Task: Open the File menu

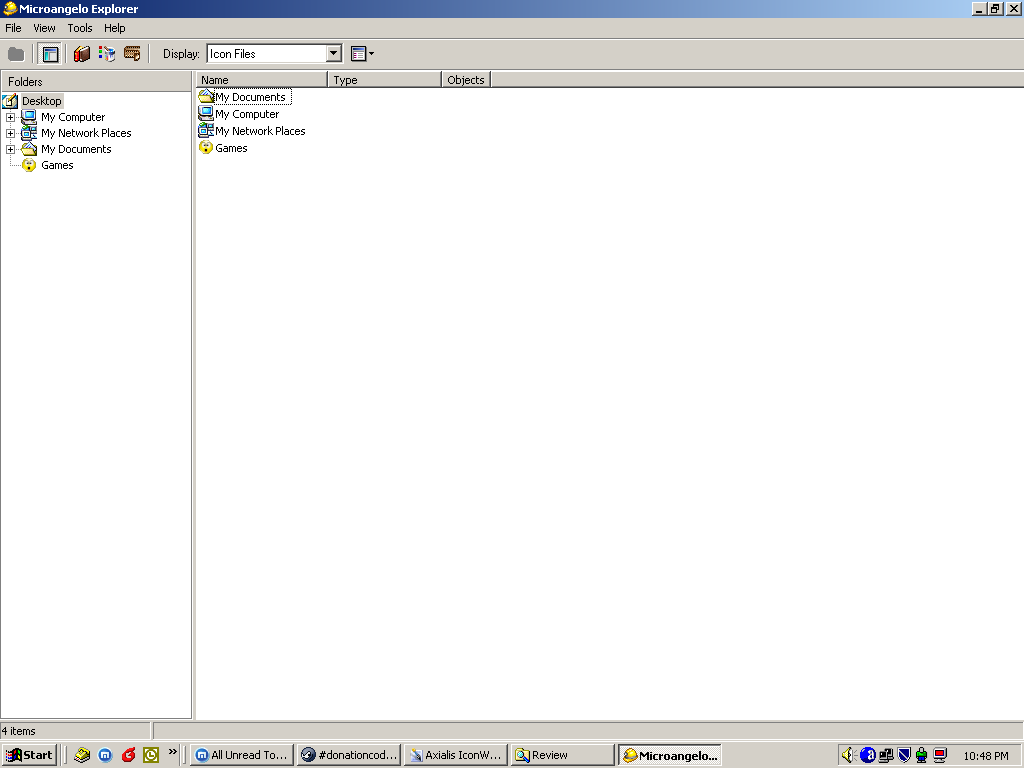Action: click(13, 28)
